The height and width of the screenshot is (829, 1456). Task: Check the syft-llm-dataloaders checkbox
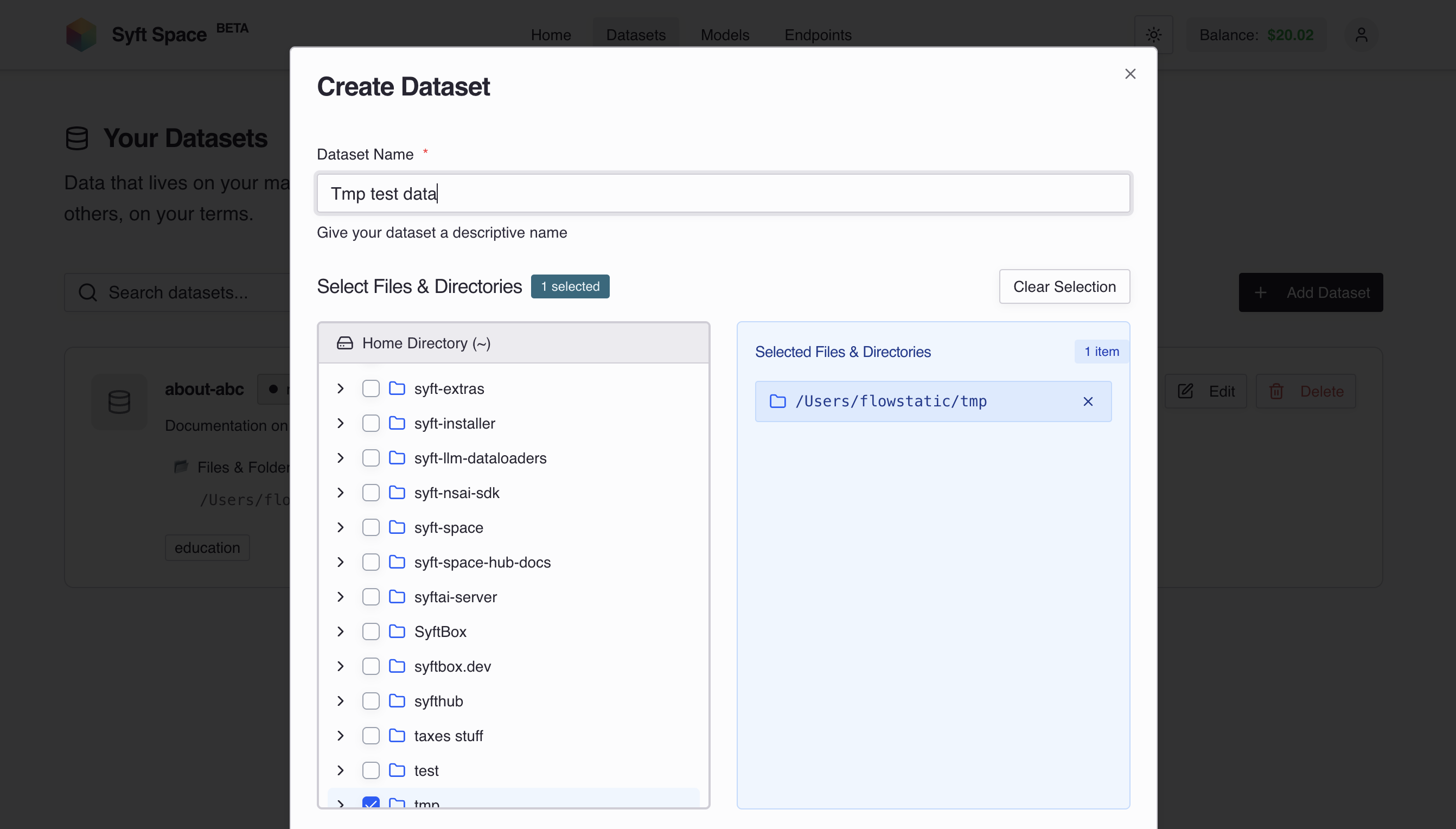click(x=371, y=458)
